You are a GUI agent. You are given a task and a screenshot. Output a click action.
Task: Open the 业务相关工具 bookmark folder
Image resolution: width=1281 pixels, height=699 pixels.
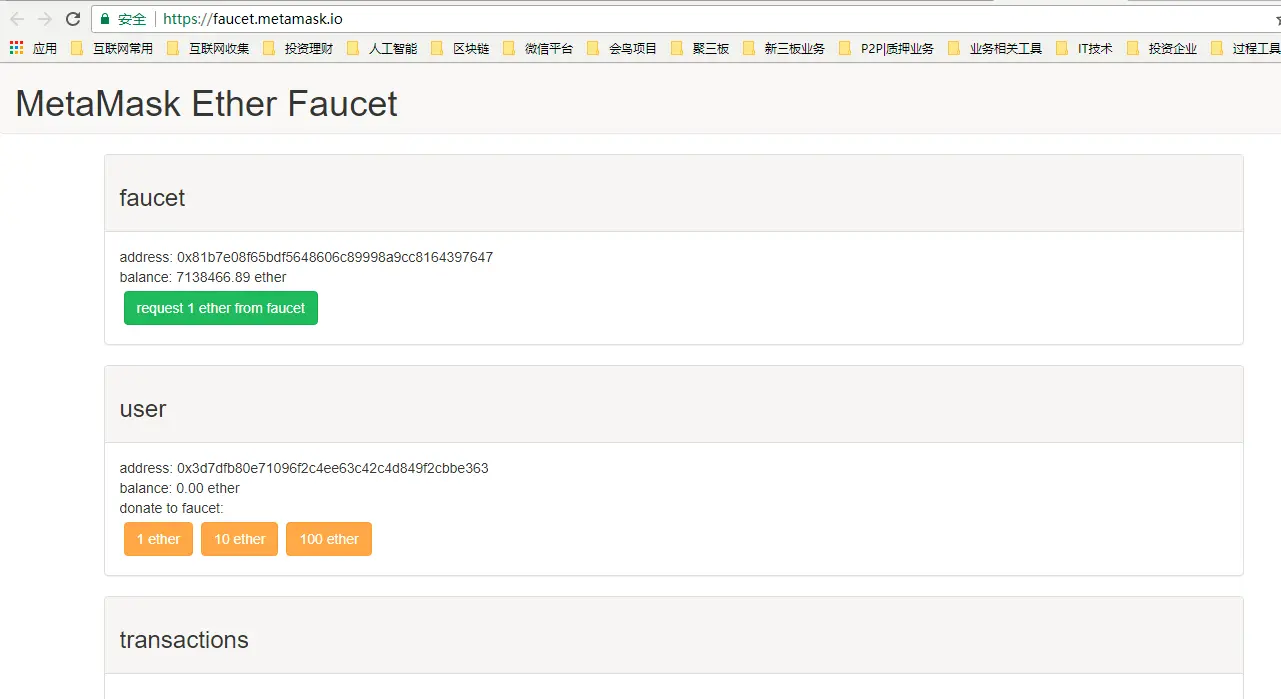[x=995, y=48]
